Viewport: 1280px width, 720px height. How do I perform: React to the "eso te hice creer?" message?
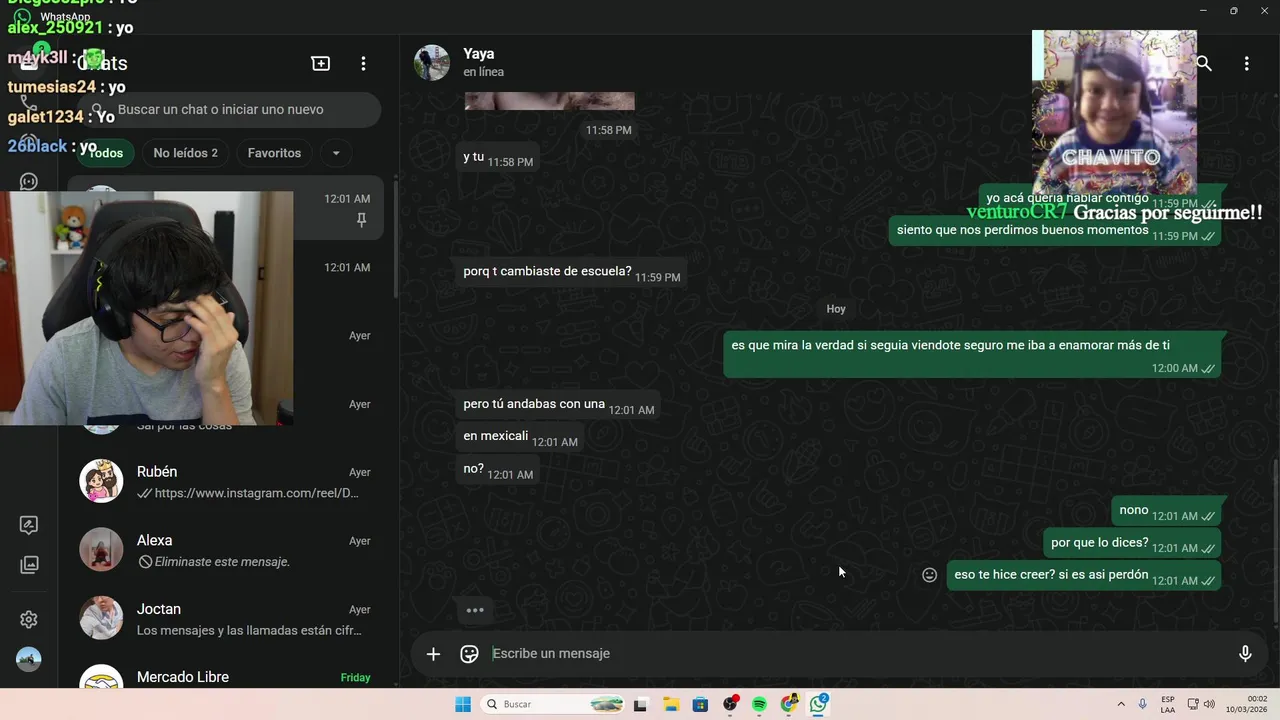(x=929, y=575)
